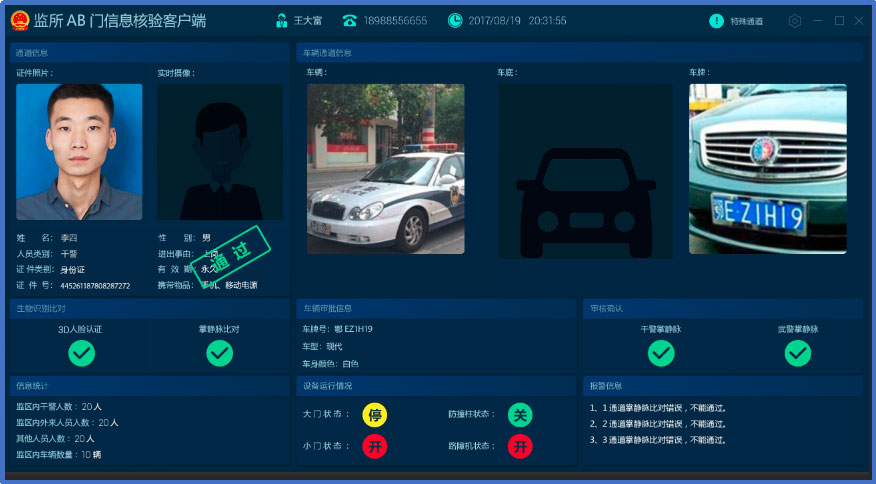
Task: Click the 车辆审批信息 panel header
Action: (x=436, y=308)
